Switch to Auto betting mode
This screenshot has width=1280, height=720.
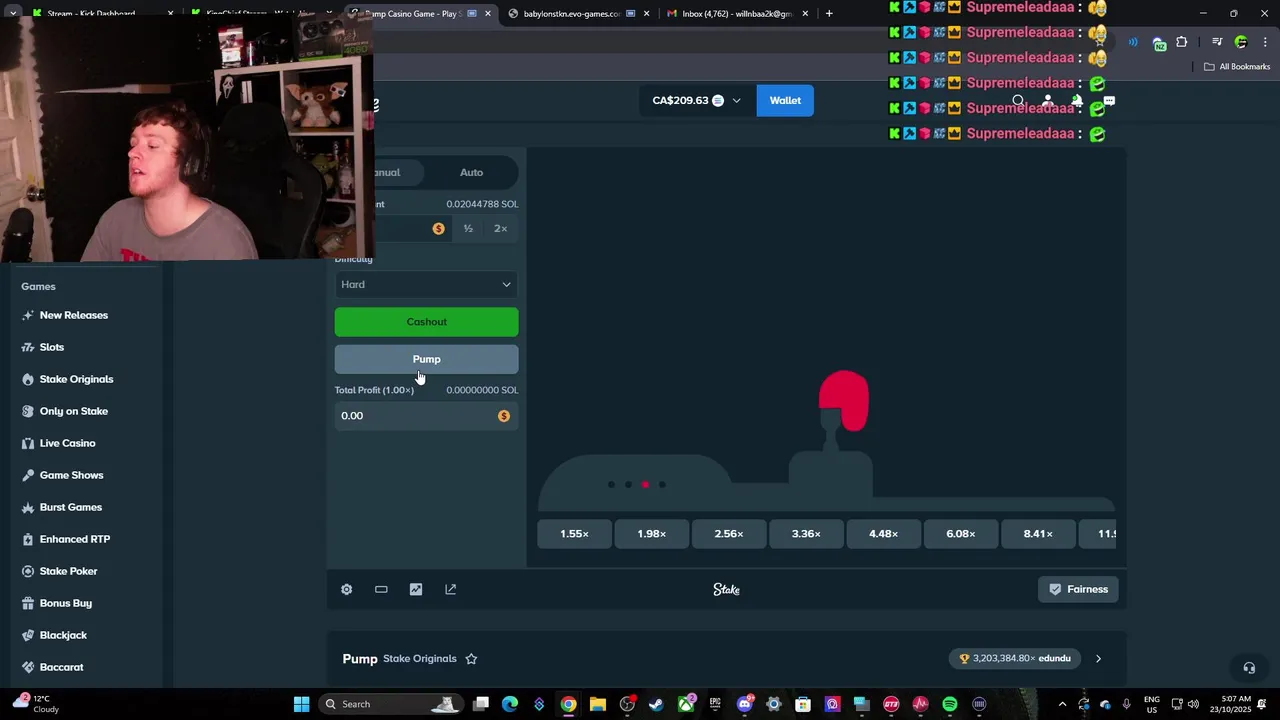(x=471, y=173)
